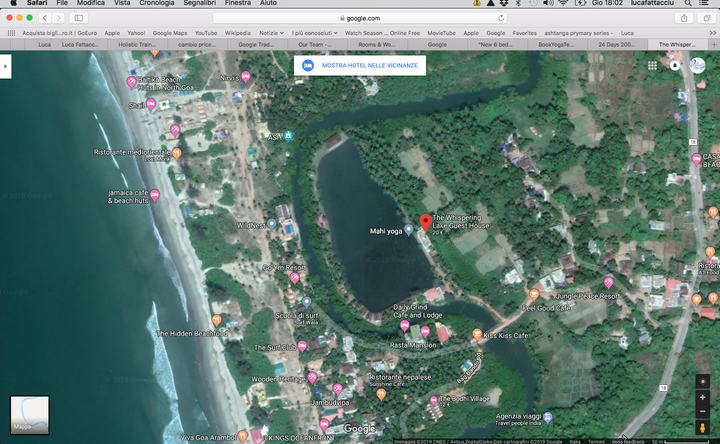Switch to the Holistic Train... tab
Screen dimensions: 720x444
[x=137, y=45]
